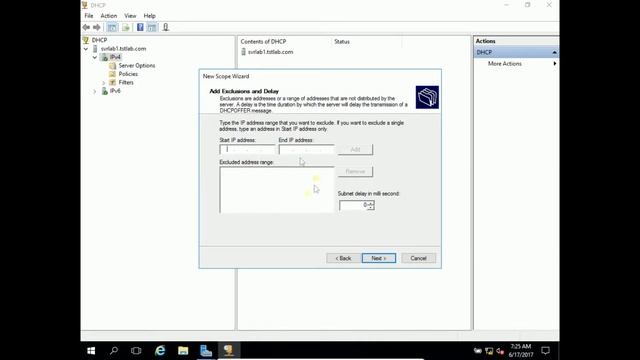
Task: Cancel the New Scope Wizard
Action: pyautogui.click(x=418, y=258)
